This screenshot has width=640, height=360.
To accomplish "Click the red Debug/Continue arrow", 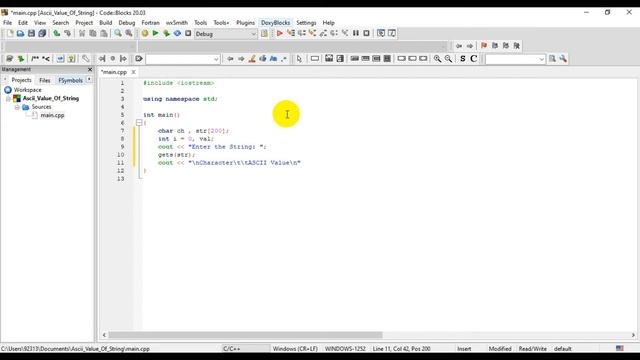I will (280, 33).
